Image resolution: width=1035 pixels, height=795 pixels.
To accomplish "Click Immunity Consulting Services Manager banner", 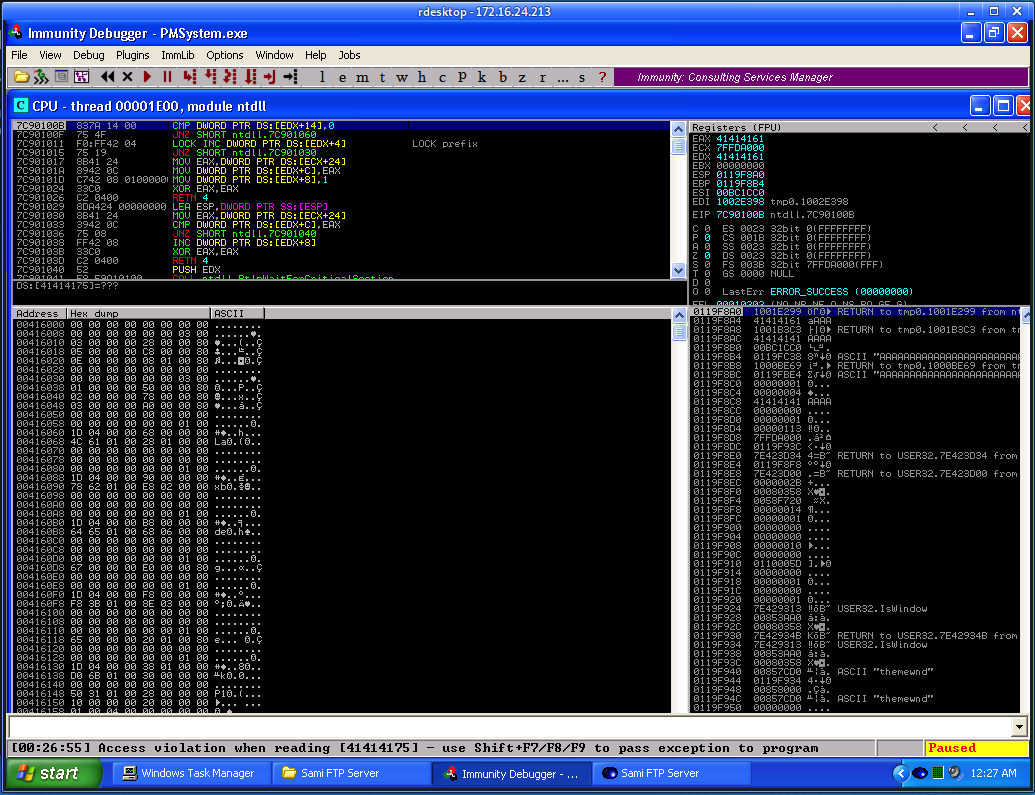I will pyautogui.click(x=820, y=77).
